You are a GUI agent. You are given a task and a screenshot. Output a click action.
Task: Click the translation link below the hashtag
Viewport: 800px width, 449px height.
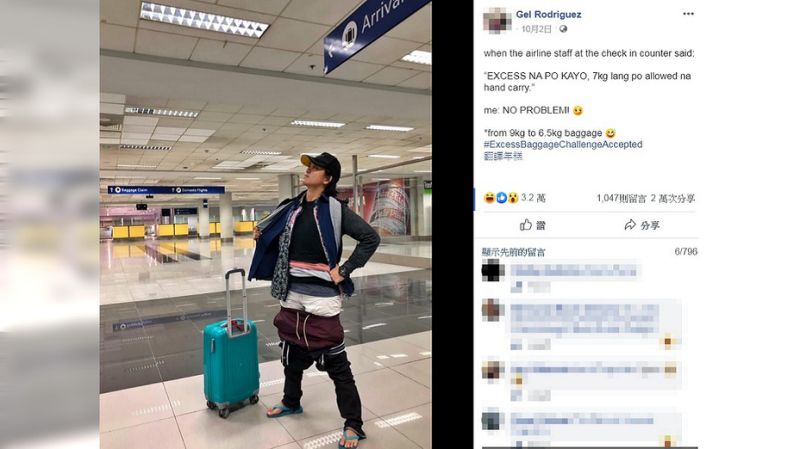coord(503,156)
